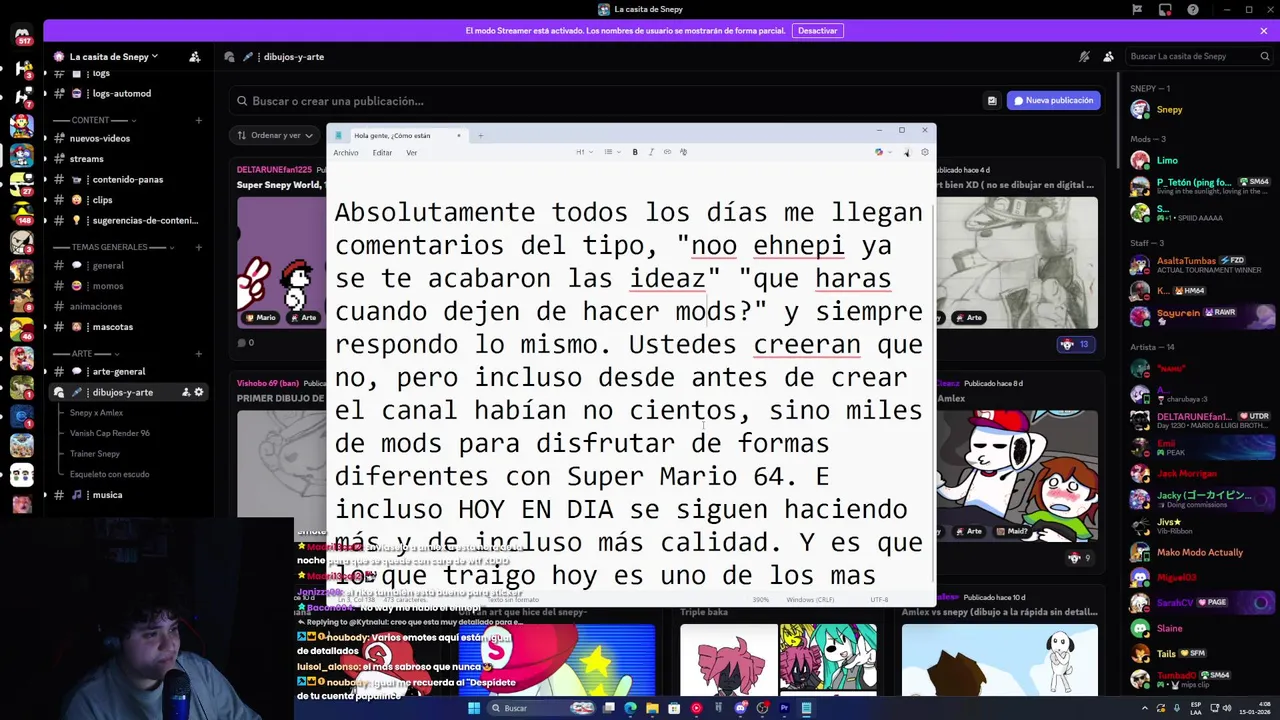This screenshot has width=1280, height=720.
Task: Click the 13 reaction on sketch post
Action: [1075, 344]
